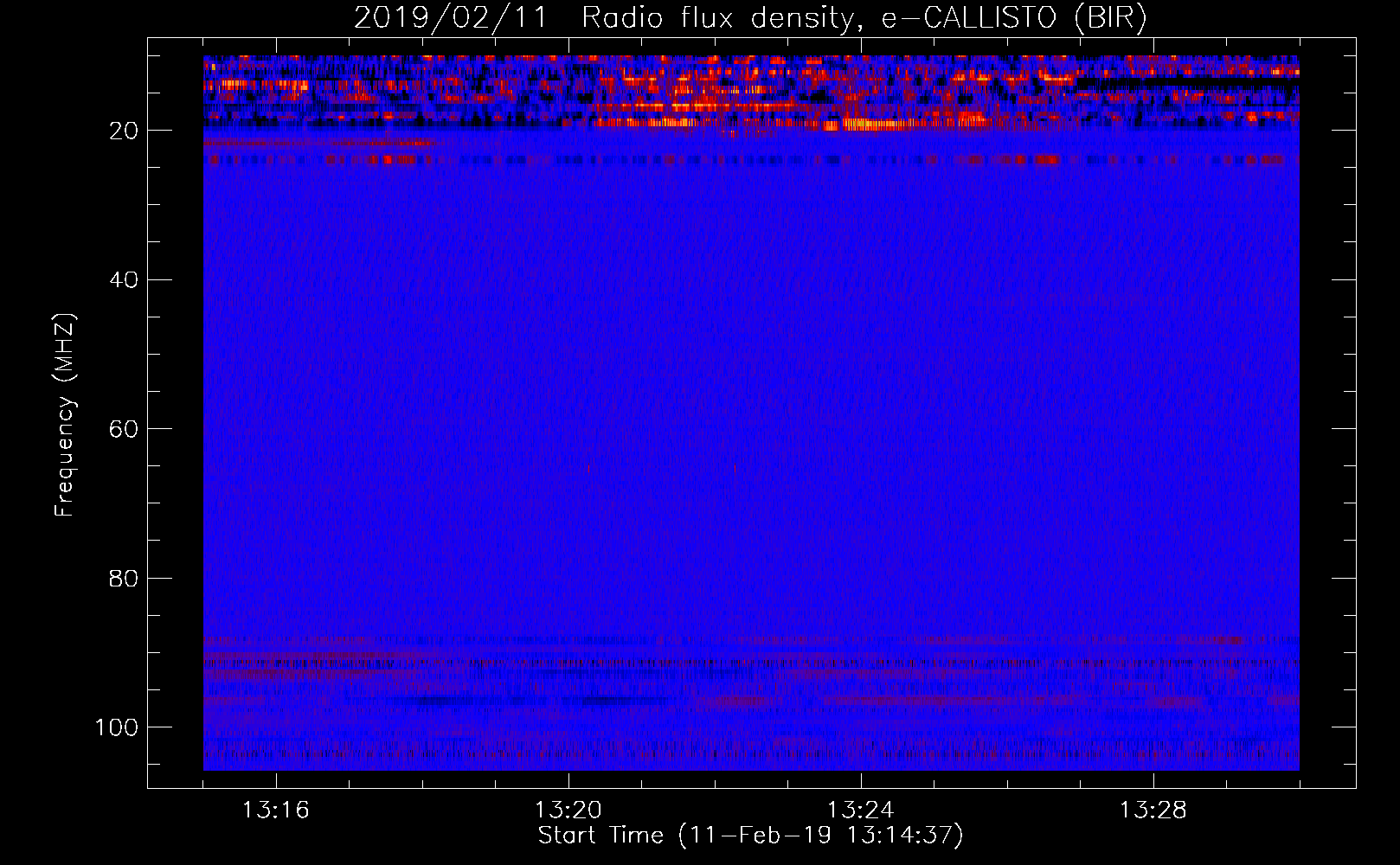1400x865 pixels.
Task: Click the 13:24 time tick label
Action: coord(860,811)
